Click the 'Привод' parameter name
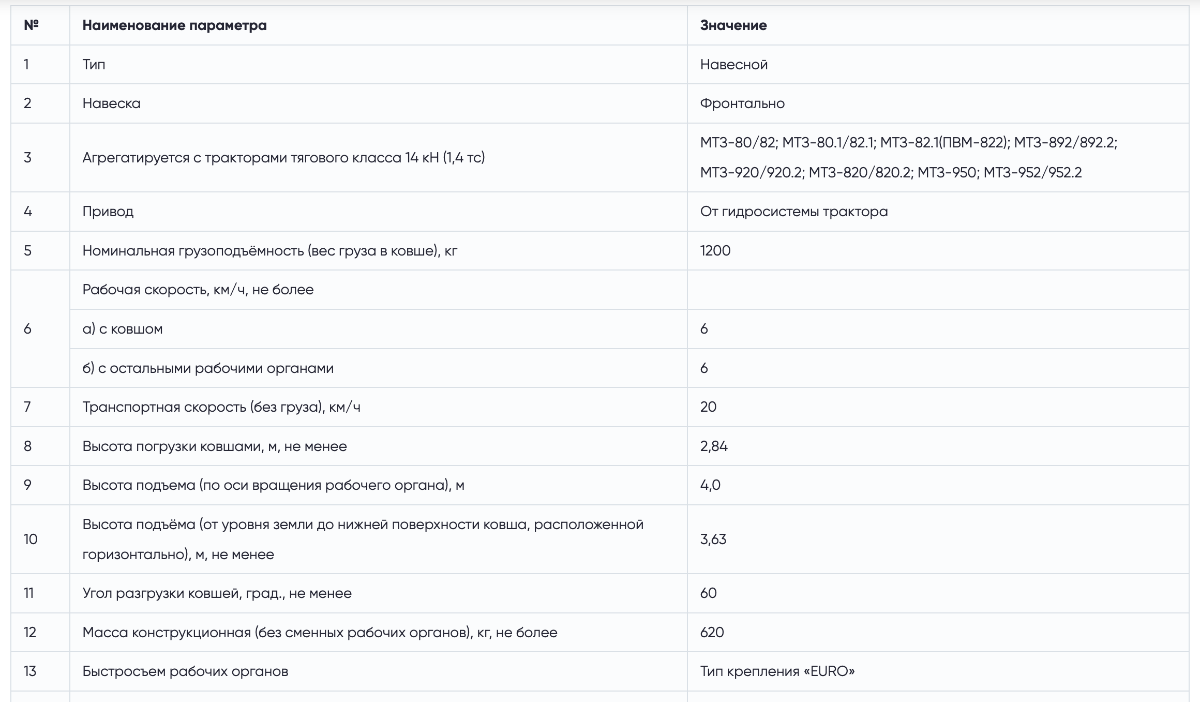Viewport: 1200px width, 702px height. [108, 211]
